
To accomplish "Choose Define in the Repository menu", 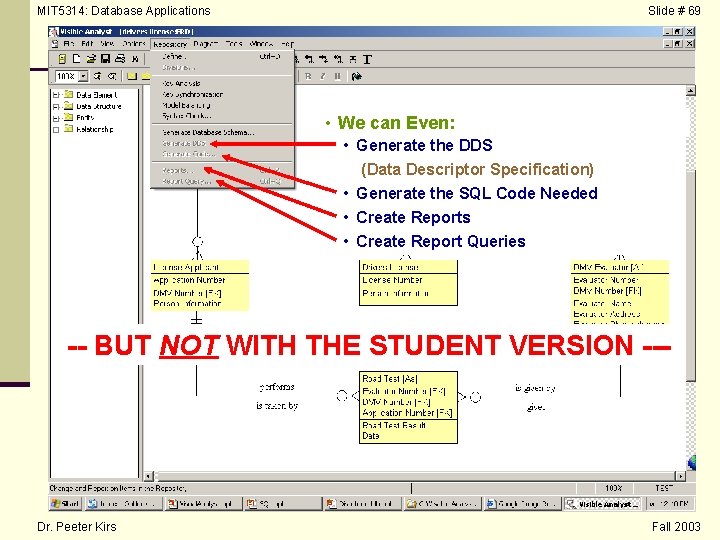I will 222,56.
